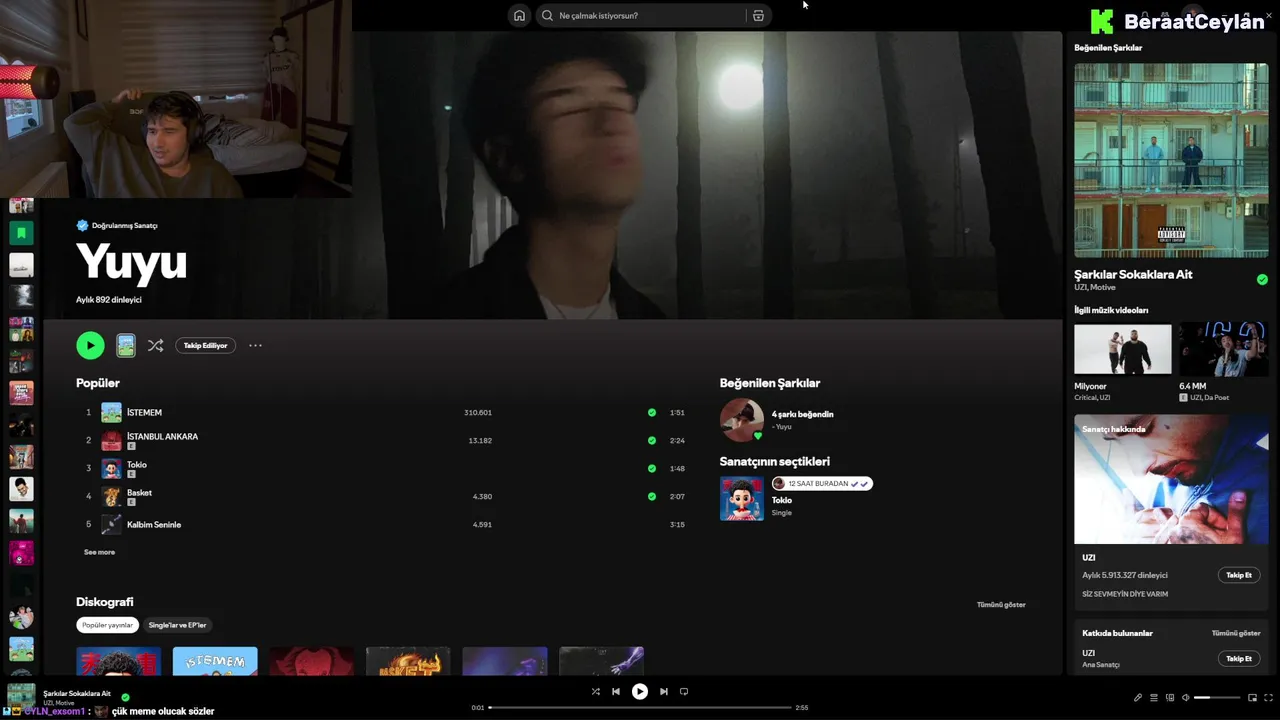Skip to previous track in player bar
1280x720 pixels.
tap(616, 691)
